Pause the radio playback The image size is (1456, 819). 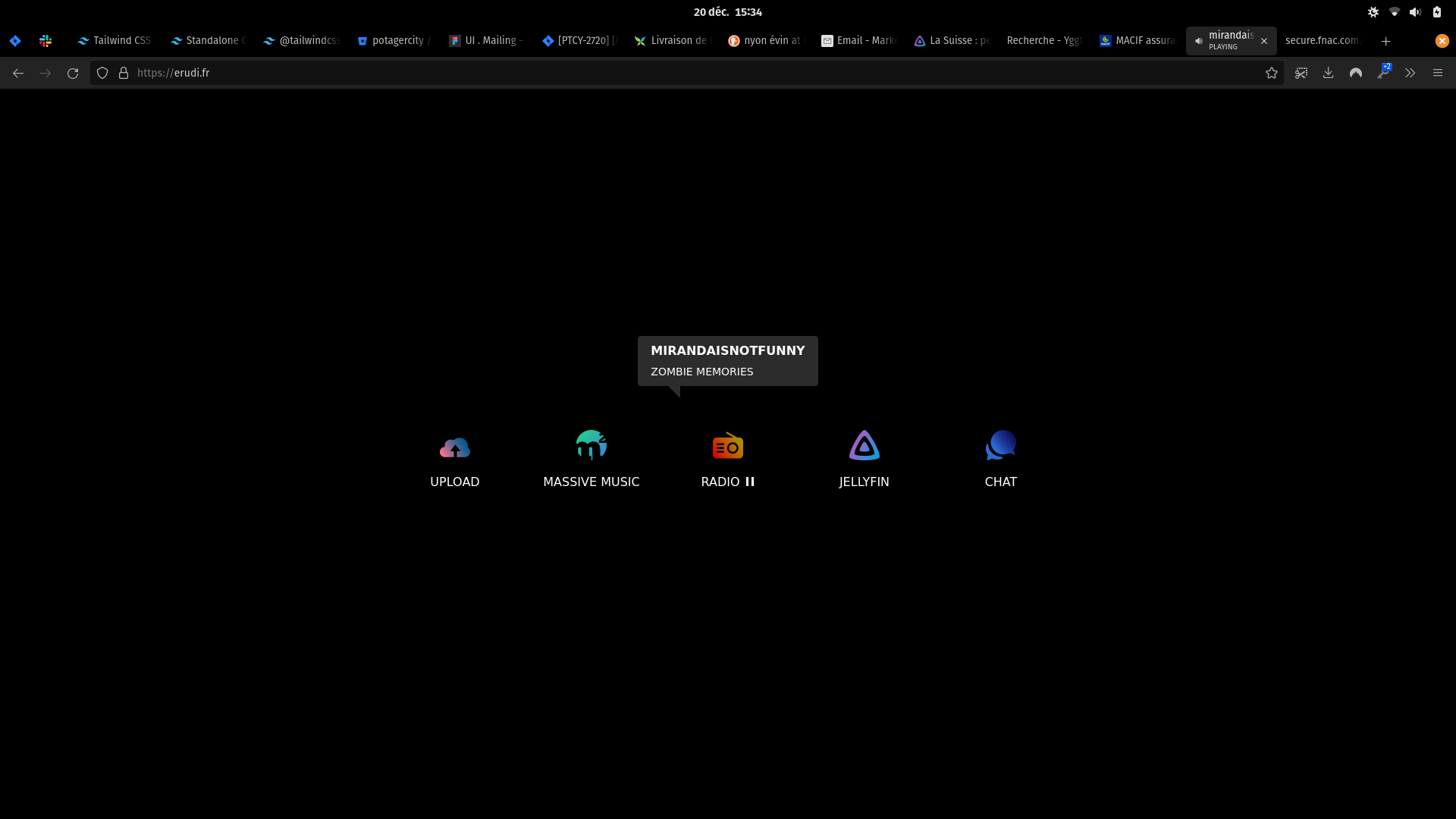750,482
